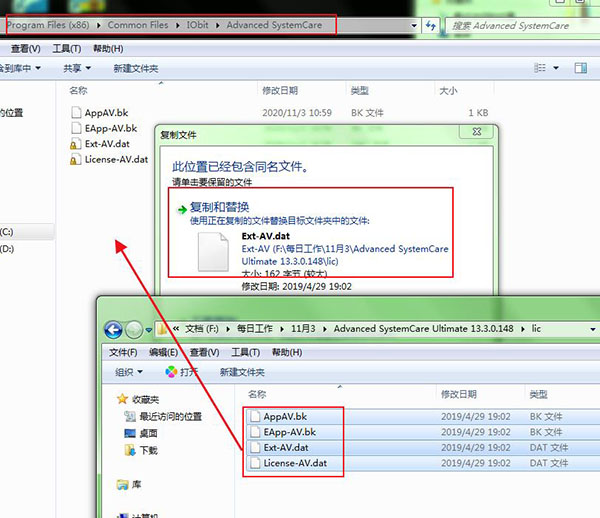Click Advanced SystemCare Ultimate 13.3.0.148 breadcrumb

click(423, 329)
